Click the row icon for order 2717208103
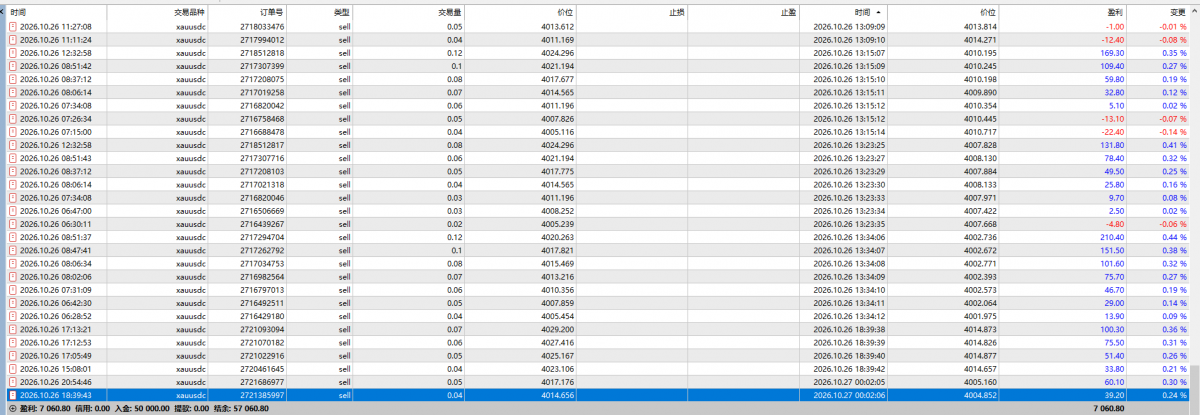Image resolution: width=1200 pixels, height=415 pixels. click(x=12, y=171)
